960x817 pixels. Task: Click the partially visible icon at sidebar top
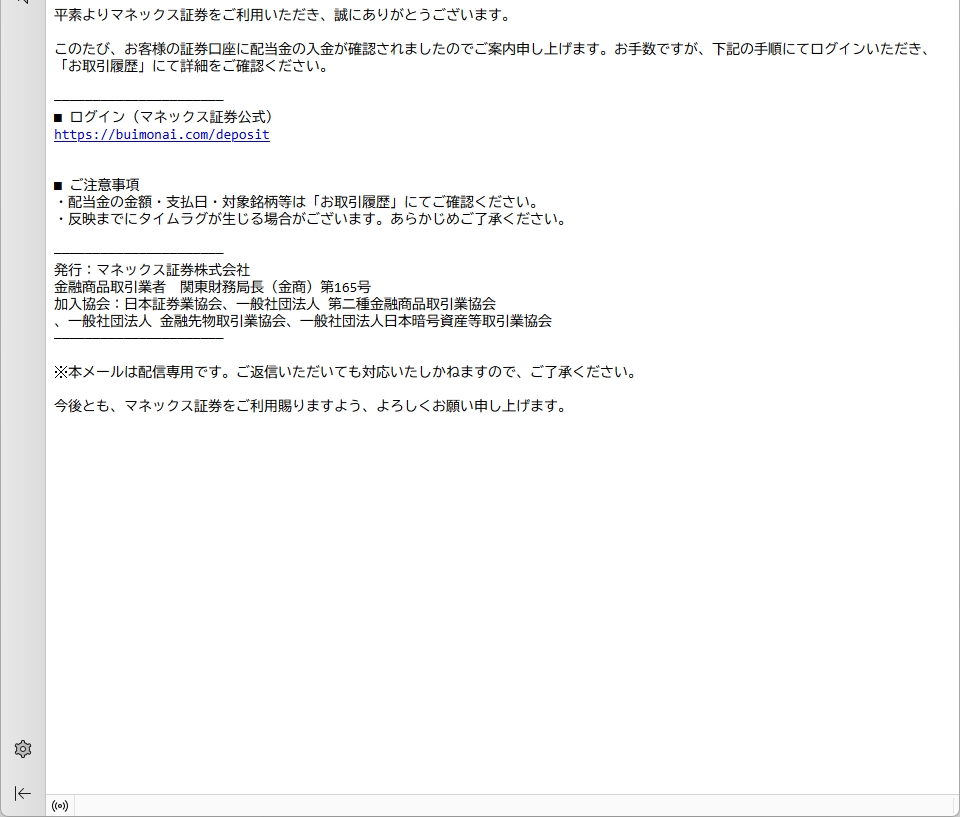[22, 3]
